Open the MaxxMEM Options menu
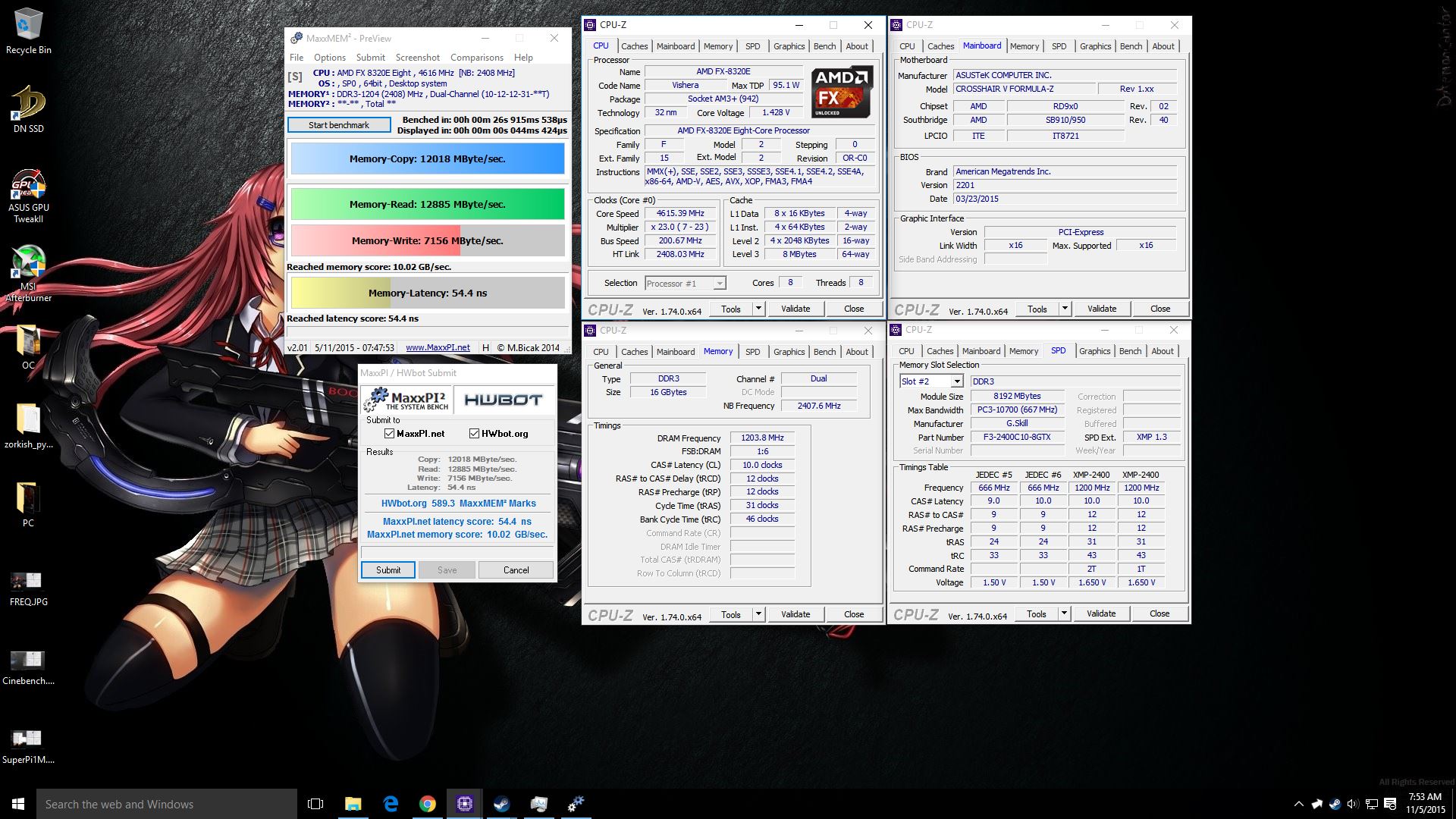 click(330, 58)
